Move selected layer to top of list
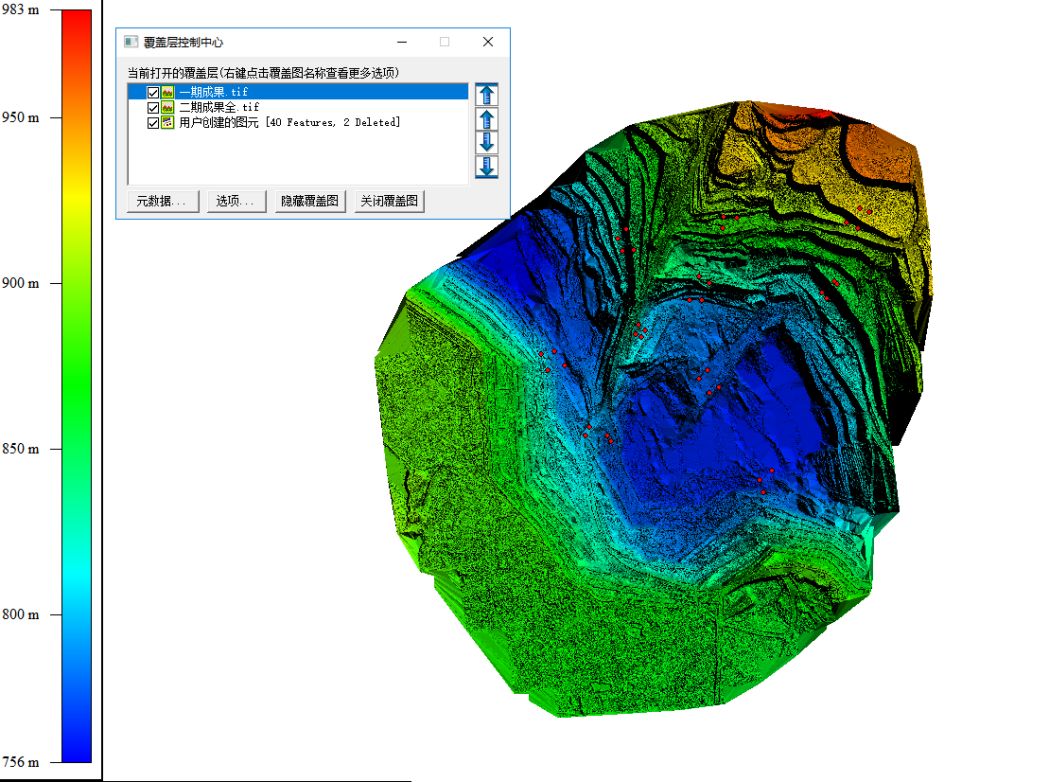Screen dimensions: 1049x782 487,96
